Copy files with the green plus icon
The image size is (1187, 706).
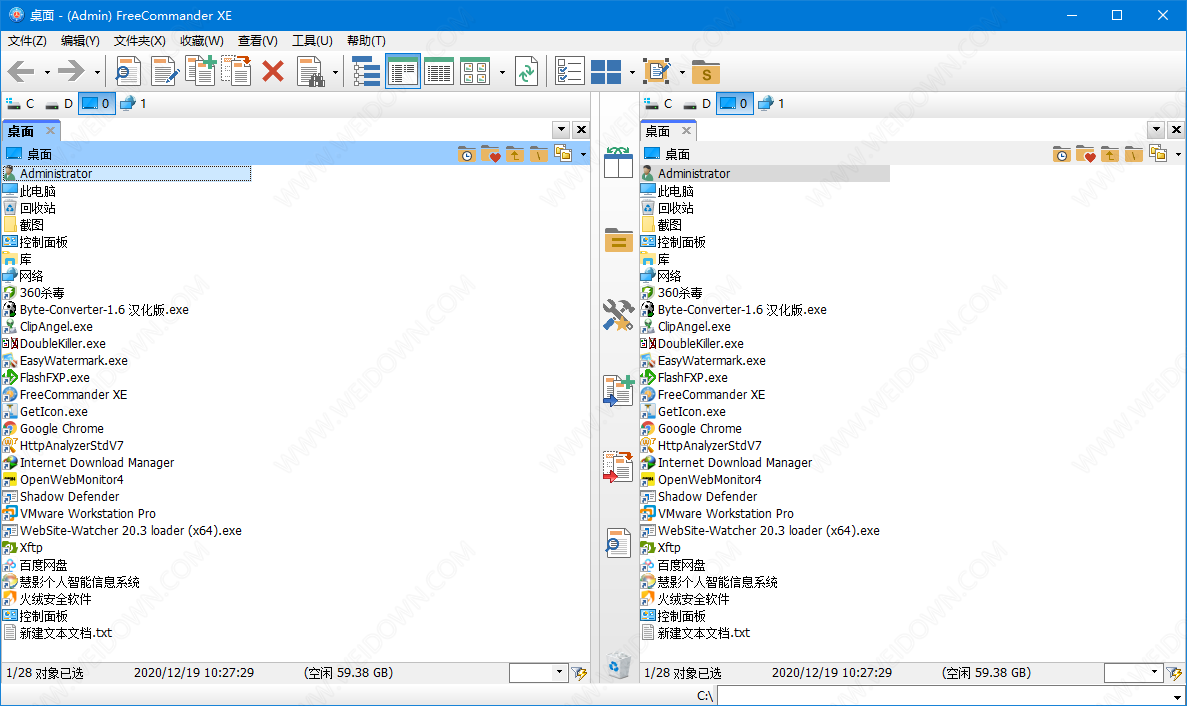201,72
